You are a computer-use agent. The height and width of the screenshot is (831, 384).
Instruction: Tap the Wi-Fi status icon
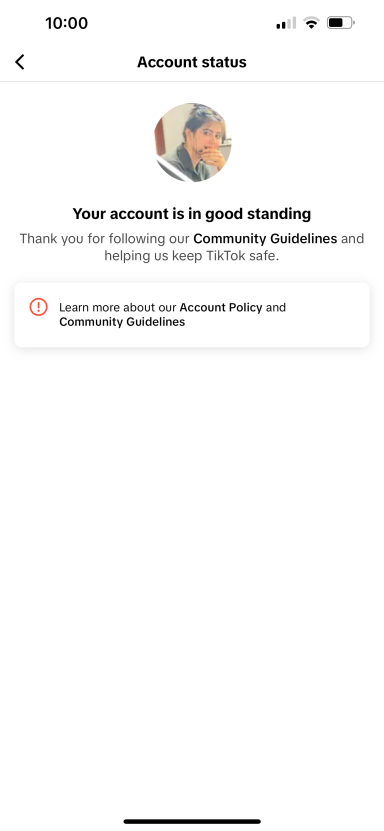pyautogui.click(x=311, y=23)
